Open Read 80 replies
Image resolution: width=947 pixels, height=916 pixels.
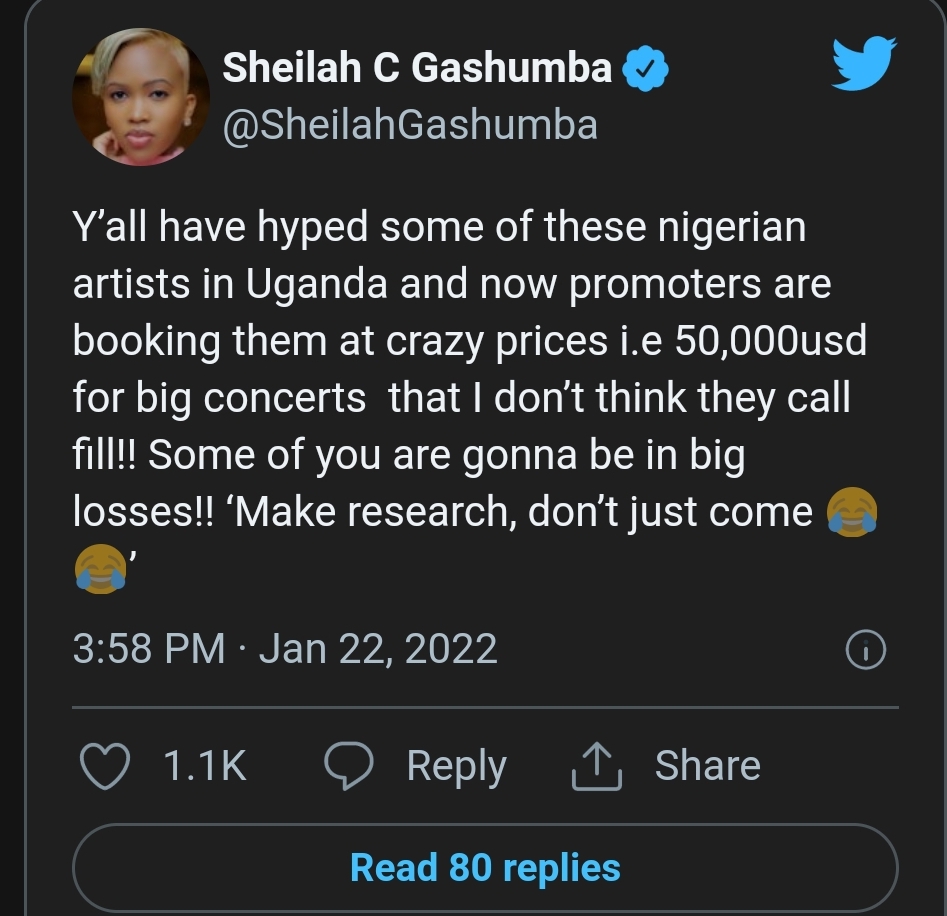pos(485,867)
